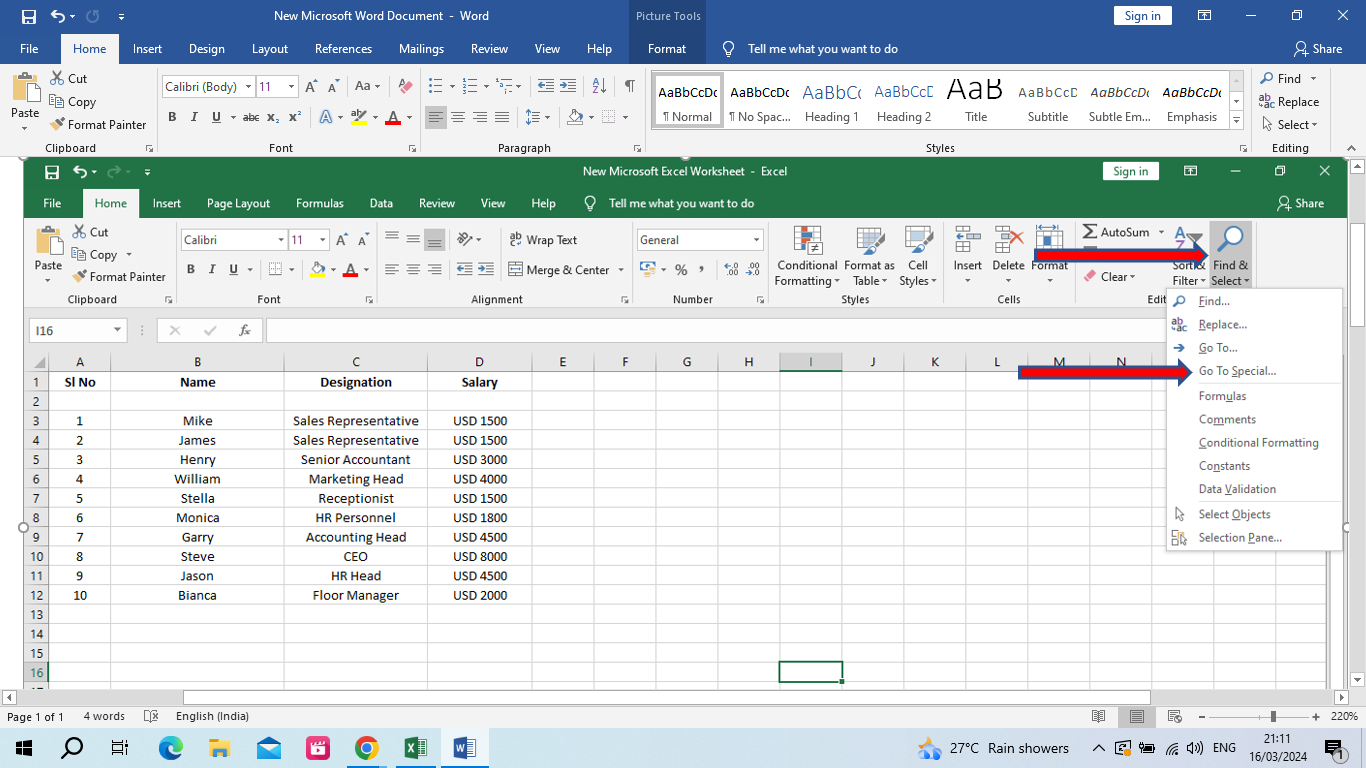Image resolution: width=1366 pixels, height=768 pixels.
Task: Switch Word to Print Layout view
Action: coord(1136,717)
